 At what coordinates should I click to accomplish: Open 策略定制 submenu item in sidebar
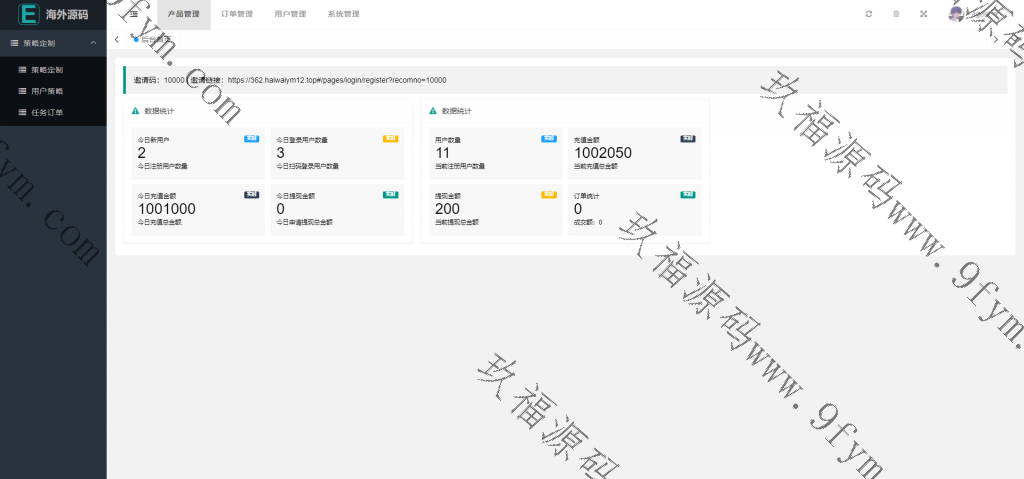[46, 70]
